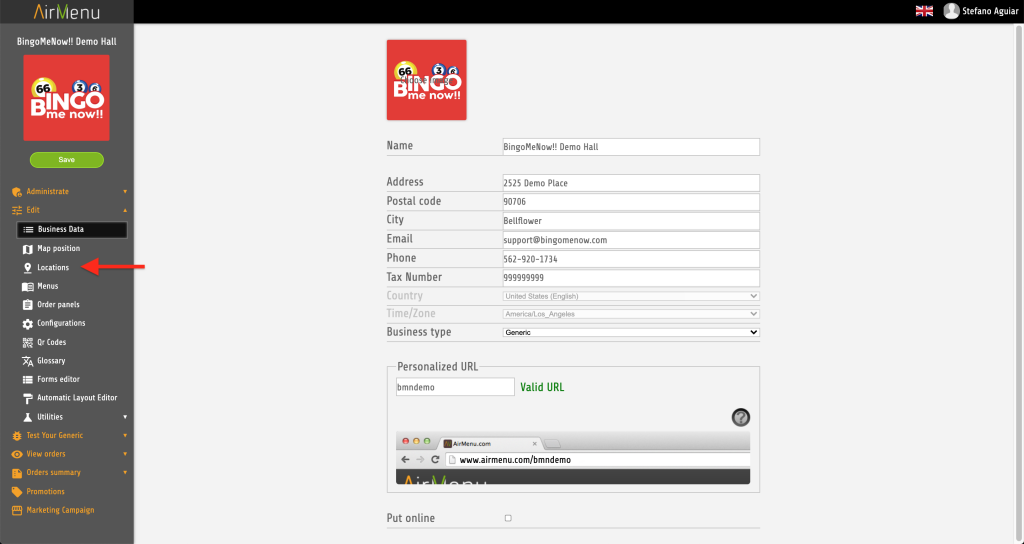Open Glossary link
Viewport: 1024px width, 544px height.
click(x=51, y=361)
